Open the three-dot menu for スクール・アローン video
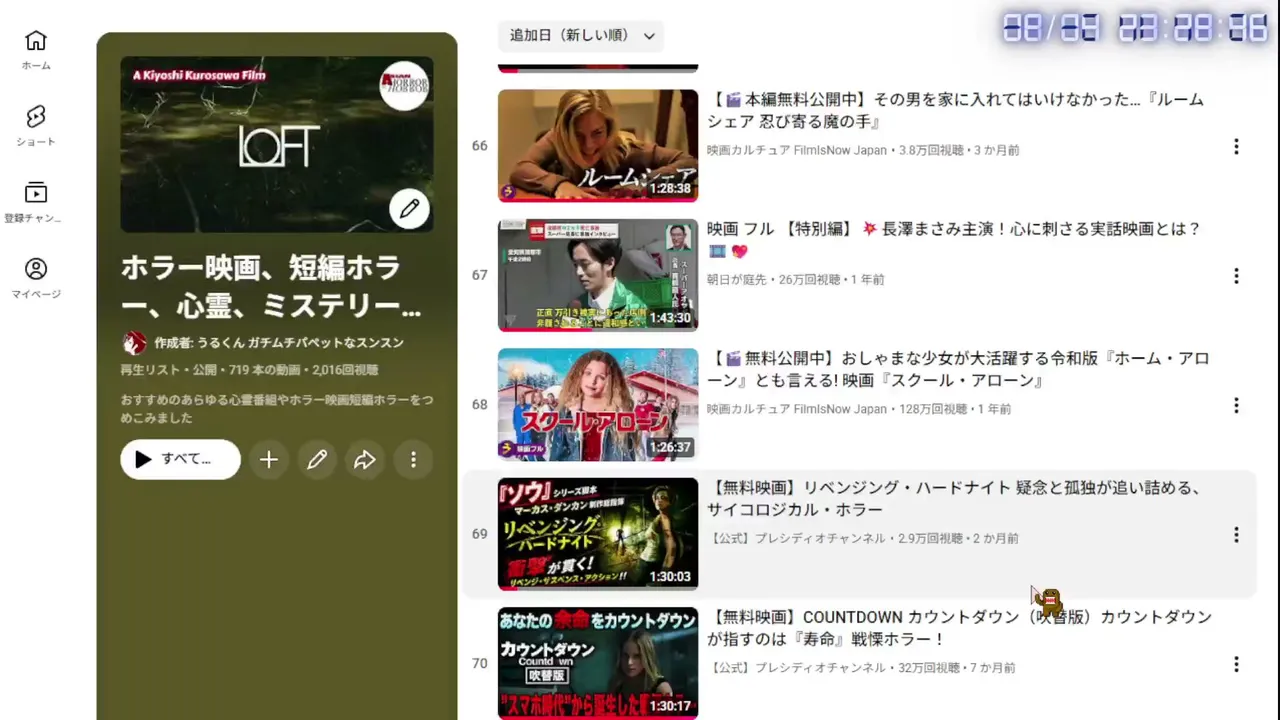Screen dimensions: 1280x720 pyautogui.click(x=1236, y=405)
